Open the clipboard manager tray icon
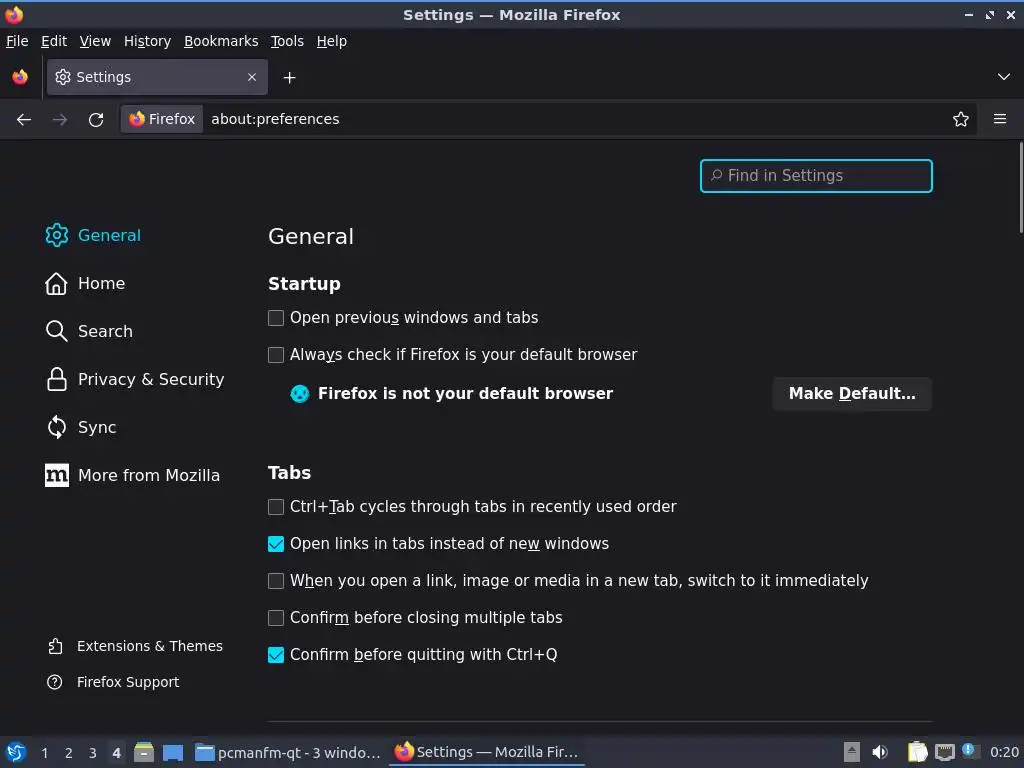1024x768 pixels. (x=917, y=752)
